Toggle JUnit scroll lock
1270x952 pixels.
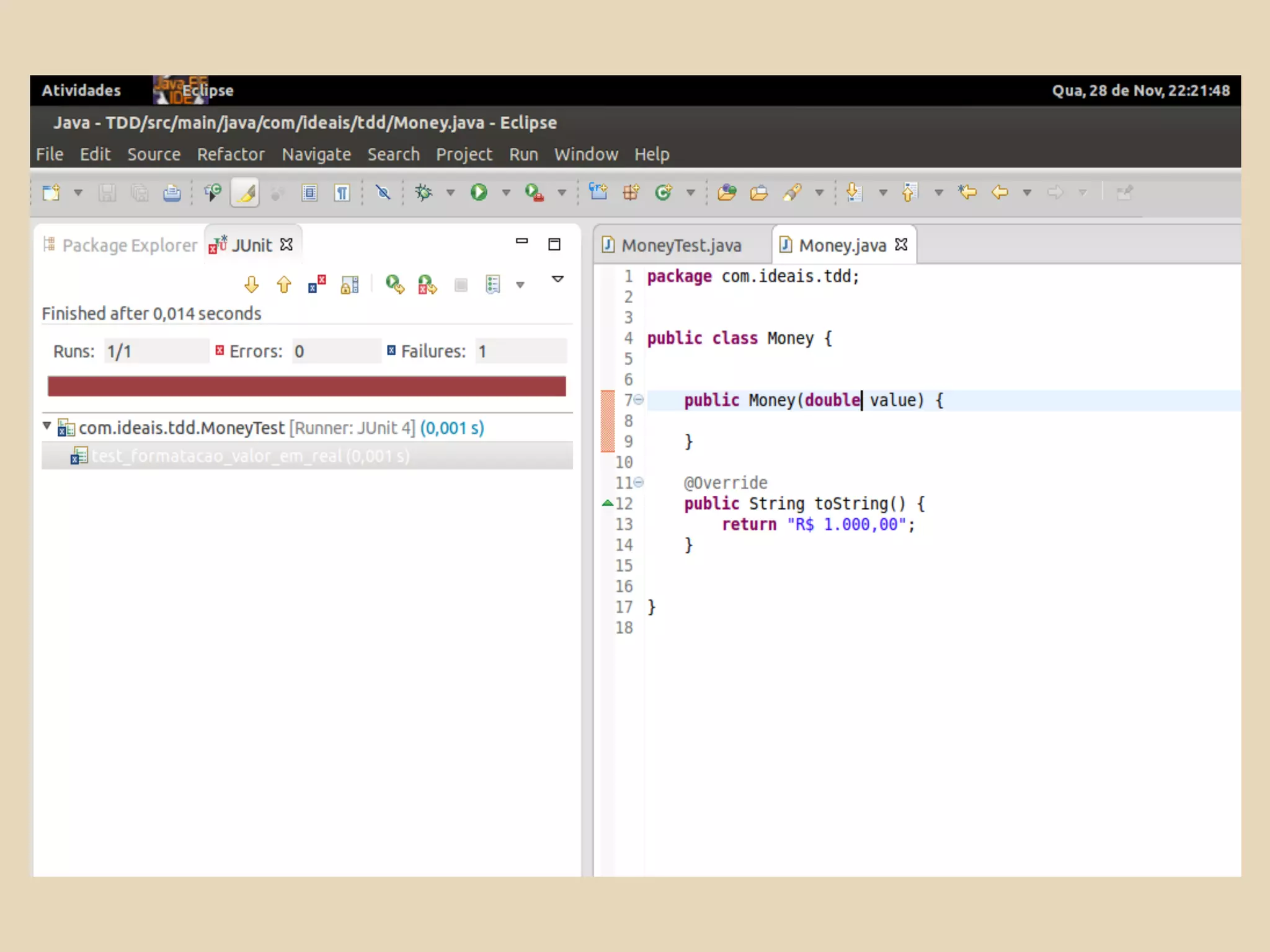350,284
